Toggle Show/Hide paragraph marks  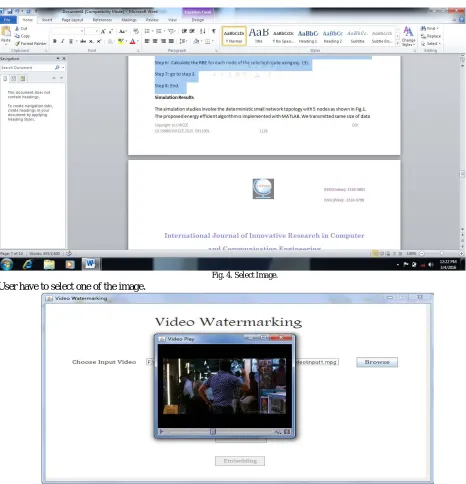(214, 31)
